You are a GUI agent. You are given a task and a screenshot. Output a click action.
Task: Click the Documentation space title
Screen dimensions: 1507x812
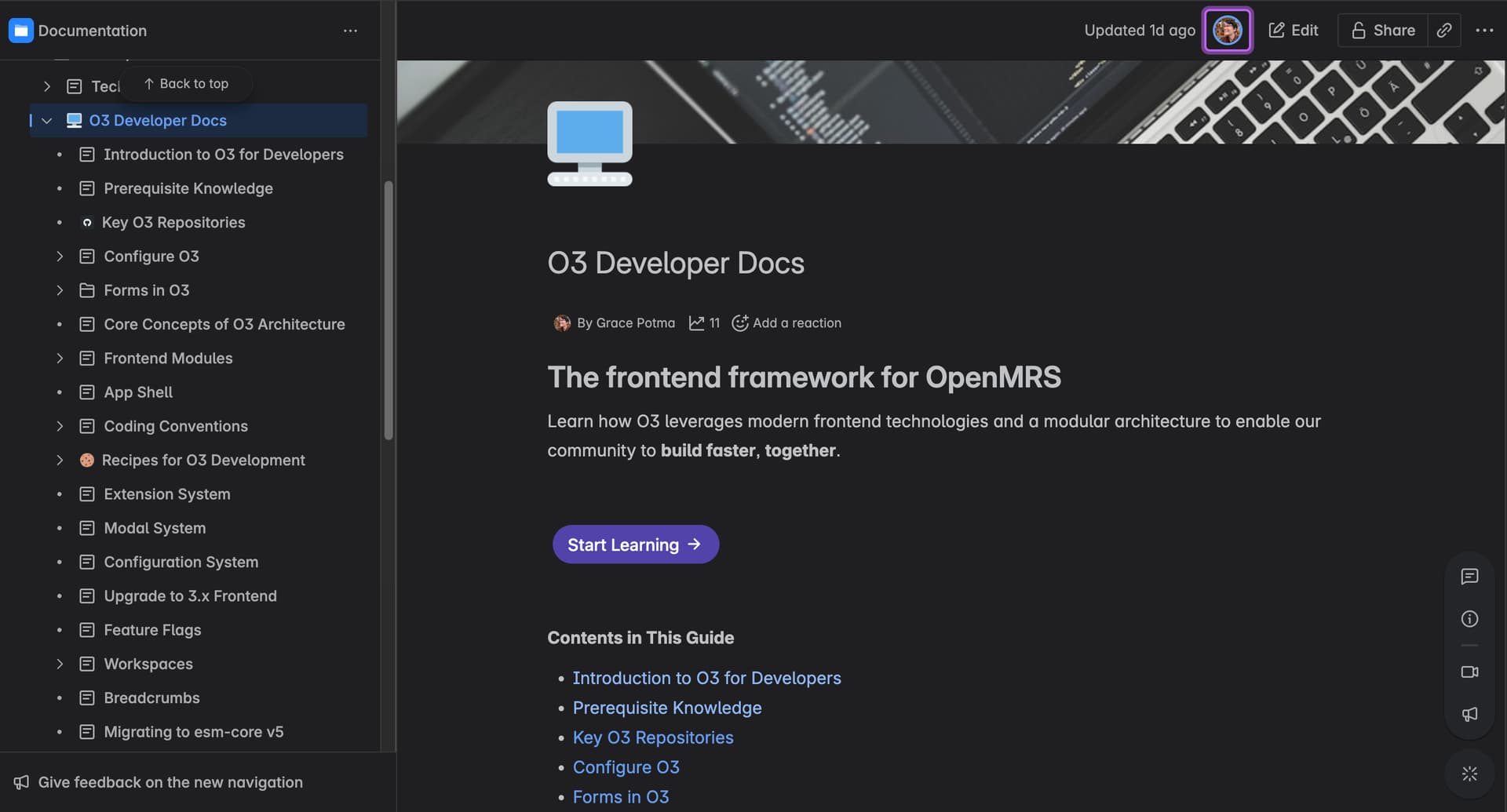93,31
